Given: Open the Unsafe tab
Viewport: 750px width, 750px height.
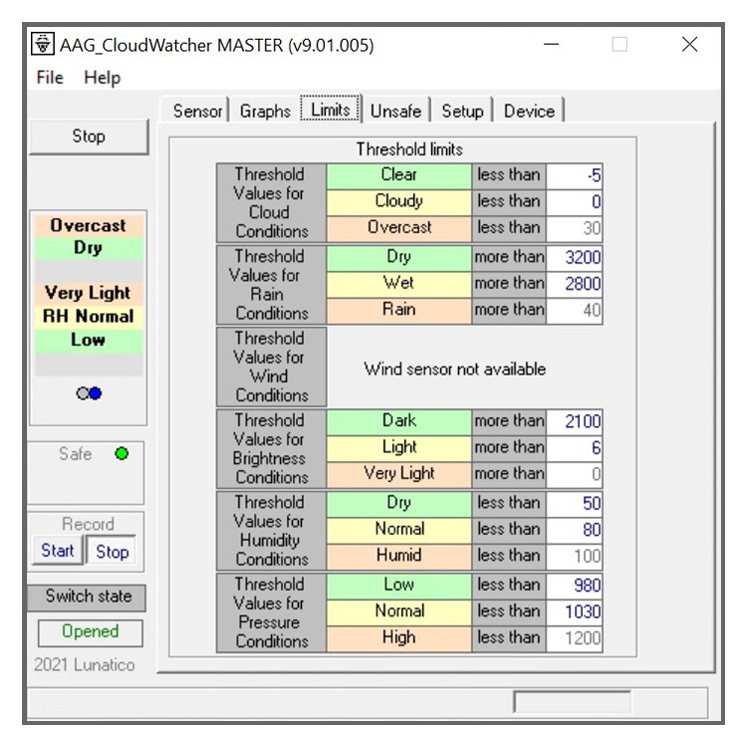Looking at the screenshot, I should point(396,111).
